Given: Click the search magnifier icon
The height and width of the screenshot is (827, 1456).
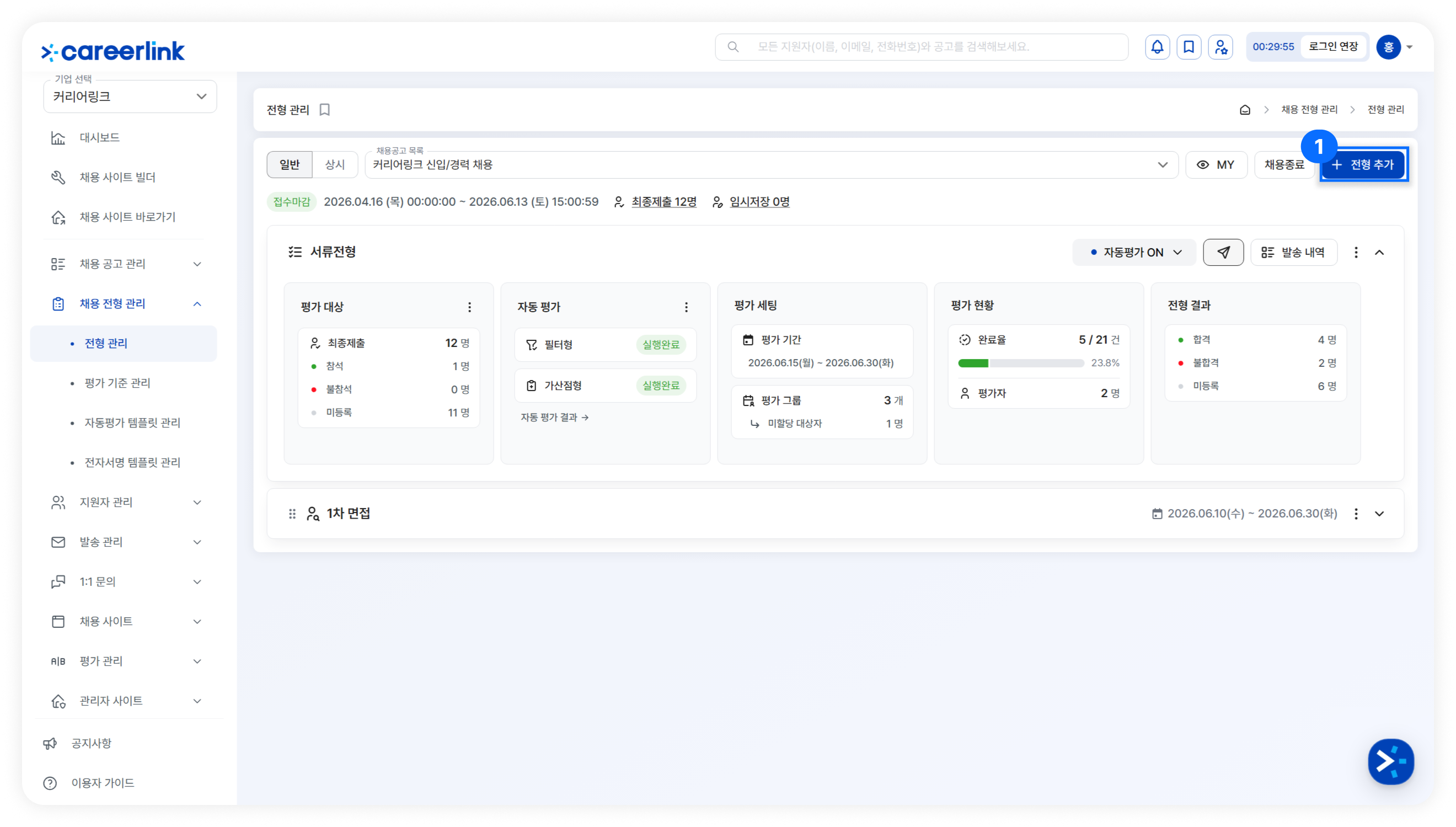Looking at the screenshot, I should click(x=733, y=46).
